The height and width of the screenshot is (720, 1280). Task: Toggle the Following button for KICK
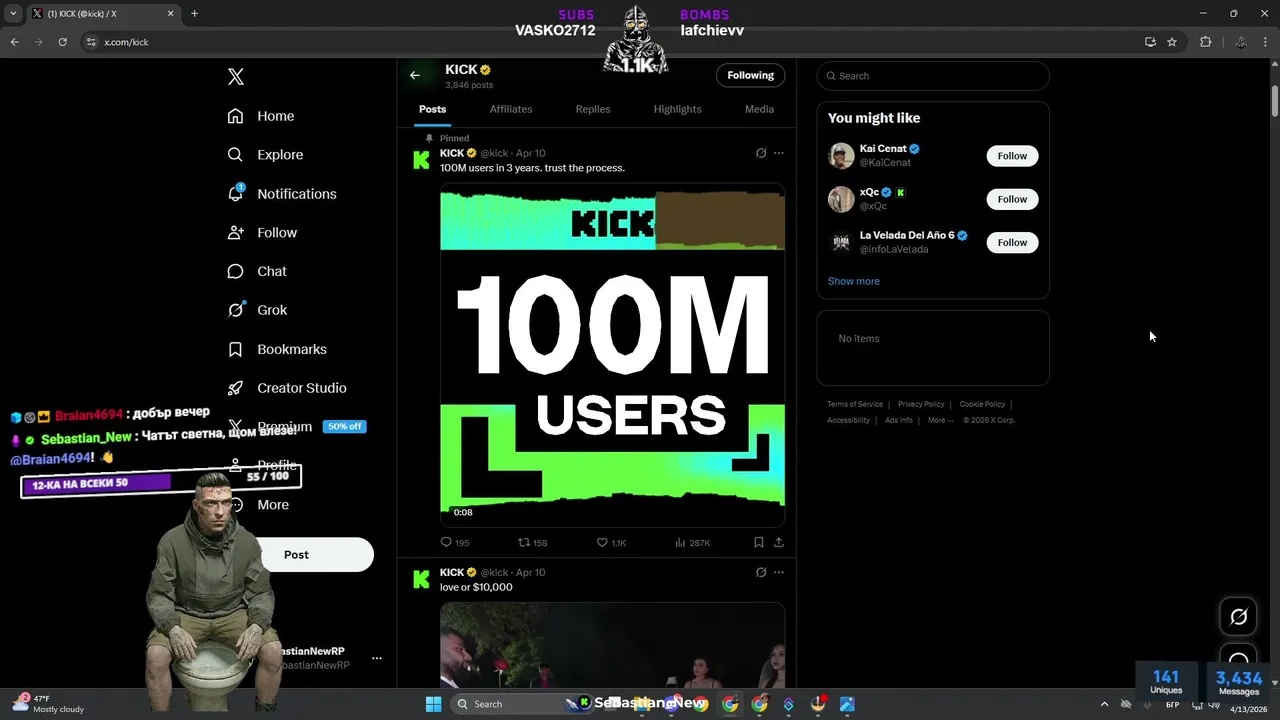pyautogui.click(x=750, y=75)
